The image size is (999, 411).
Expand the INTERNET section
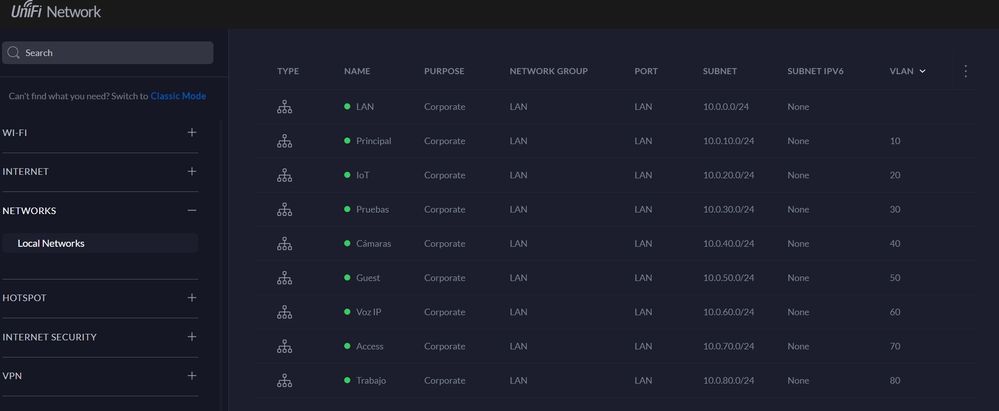click(192, 171)
